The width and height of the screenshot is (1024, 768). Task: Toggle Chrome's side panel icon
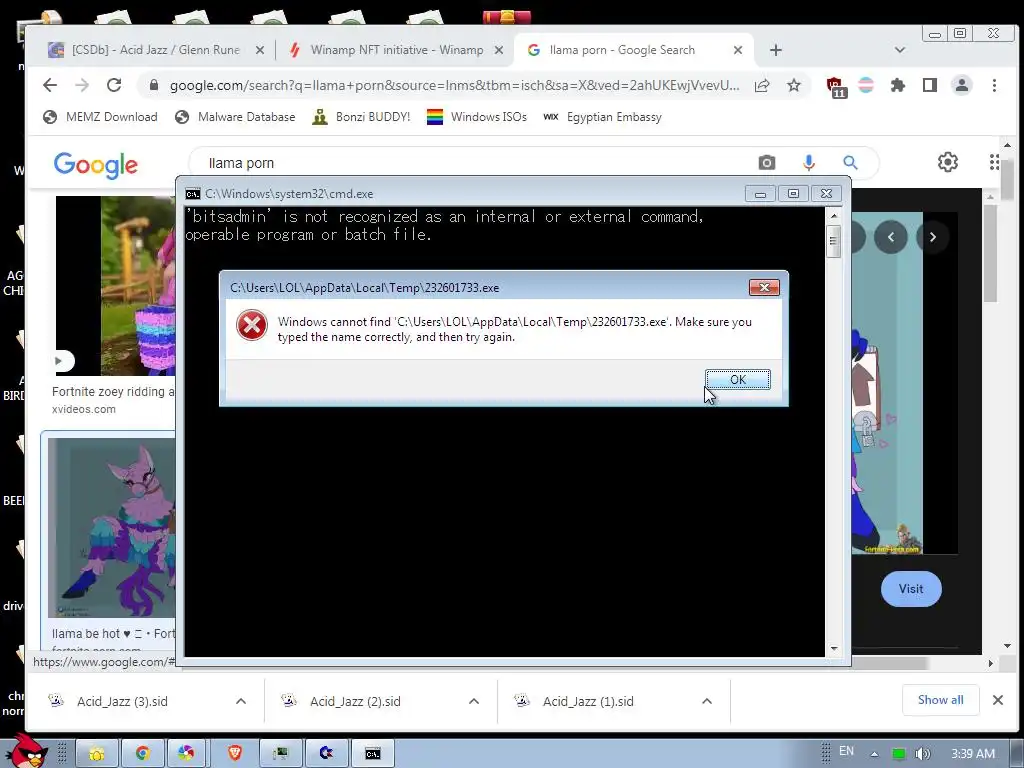pyautogui.click(x=929, y=85)
